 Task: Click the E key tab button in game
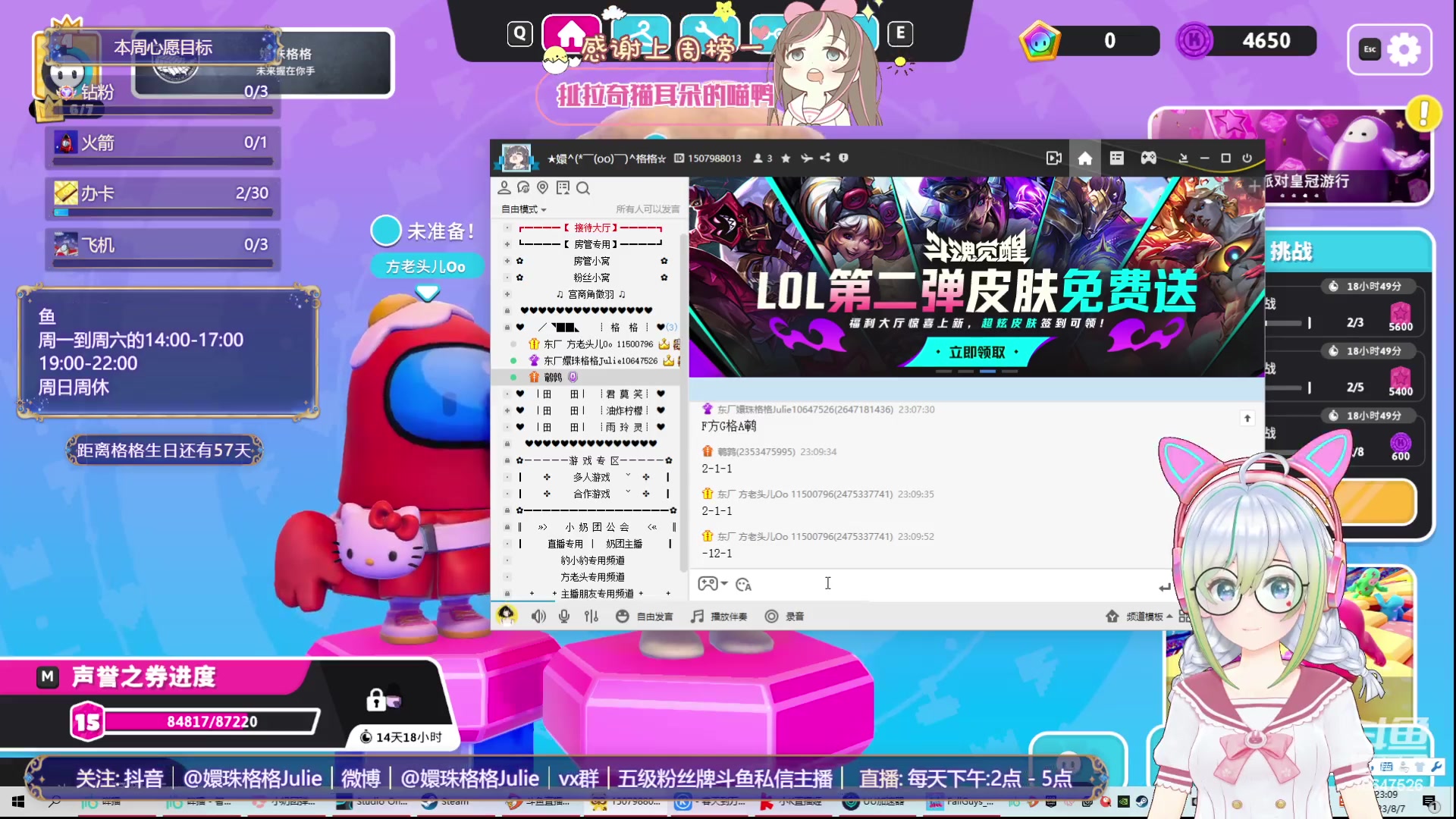click(900, 33)
